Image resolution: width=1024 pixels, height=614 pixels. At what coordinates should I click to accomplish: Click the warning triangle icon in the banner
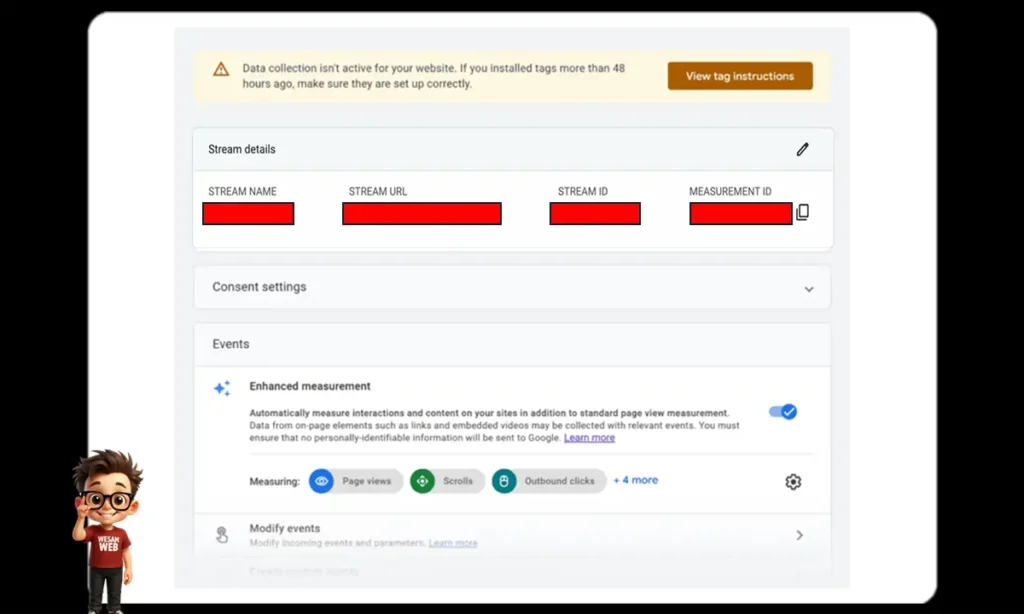point(220,70)
